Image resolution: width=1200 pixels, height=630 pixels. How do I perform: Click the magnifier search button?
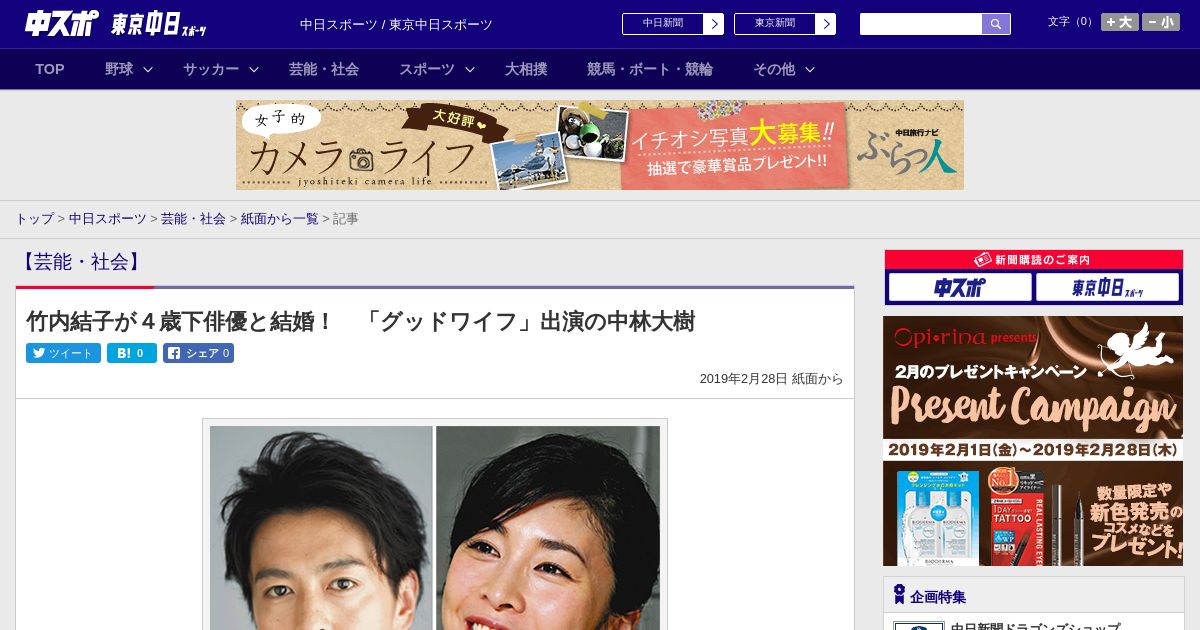(996, 24)
